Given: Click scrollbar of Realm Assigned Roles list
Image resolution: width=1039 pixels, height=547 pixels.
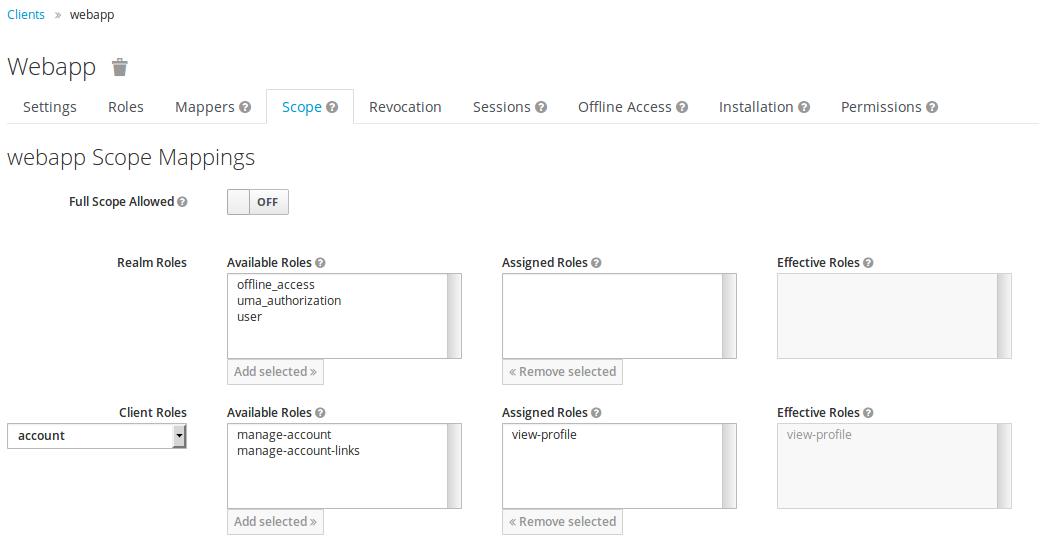Looking at the screenshot, I should (x=729, y=316).
